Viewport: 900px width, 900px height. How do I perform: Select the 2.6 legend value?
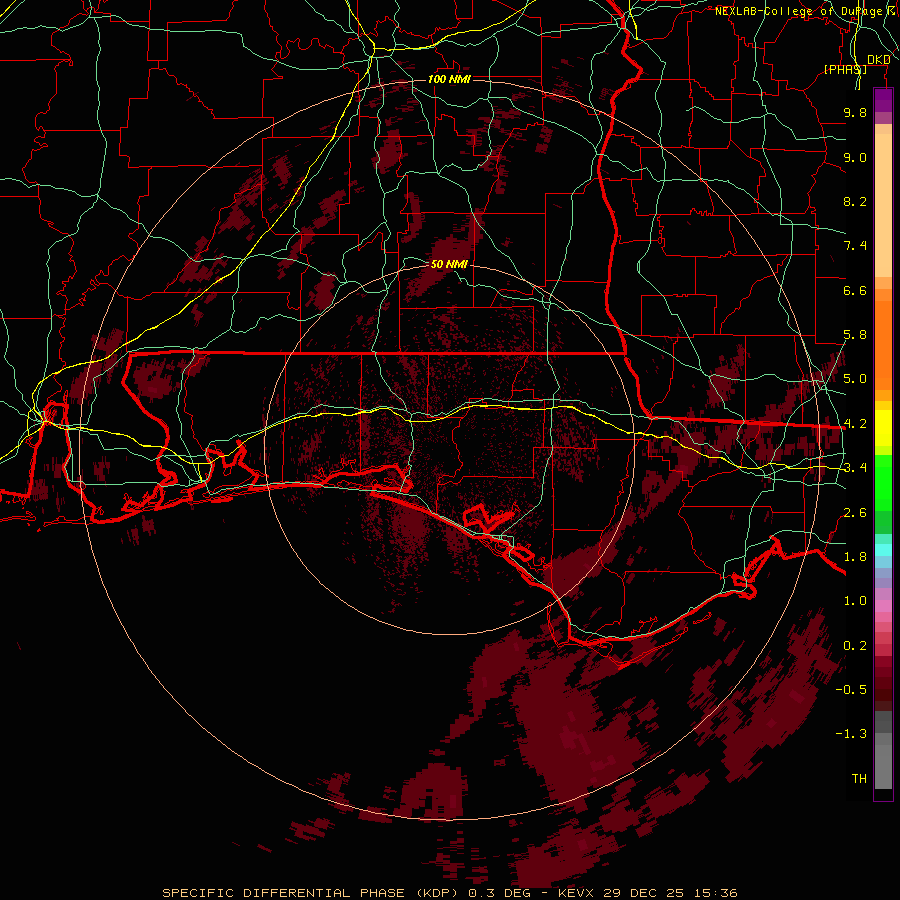point(855,513)
